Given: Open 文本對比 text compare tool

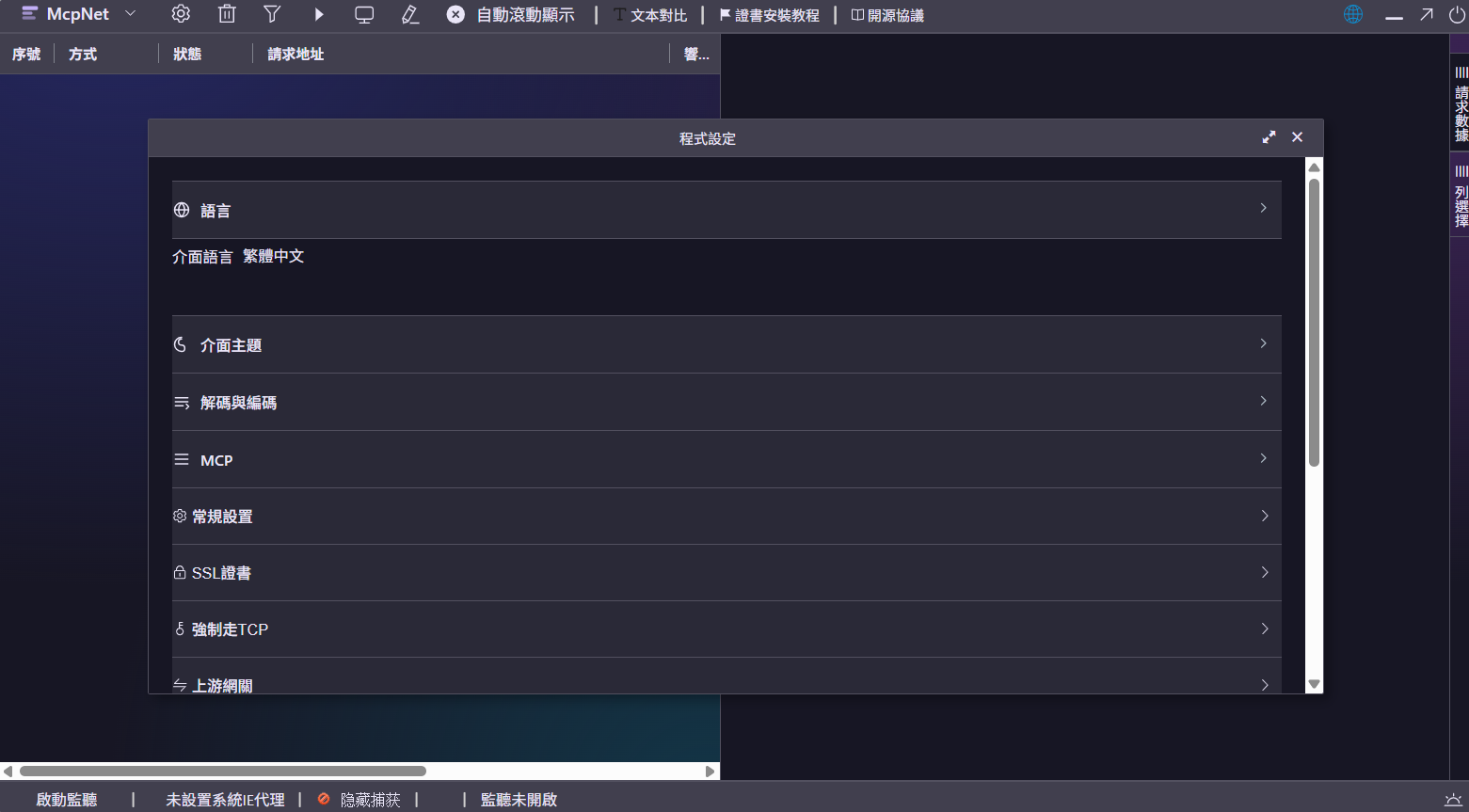Looking at the screenshot, I should tap(650, 15).
